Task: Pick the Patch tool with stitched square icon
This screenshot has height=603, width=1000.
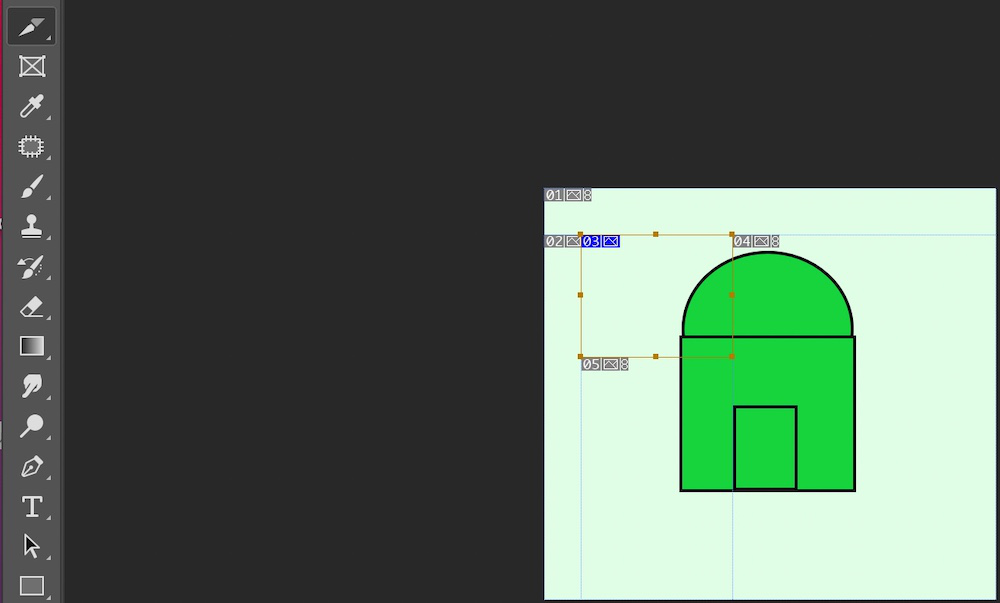Action: point(31,147)
